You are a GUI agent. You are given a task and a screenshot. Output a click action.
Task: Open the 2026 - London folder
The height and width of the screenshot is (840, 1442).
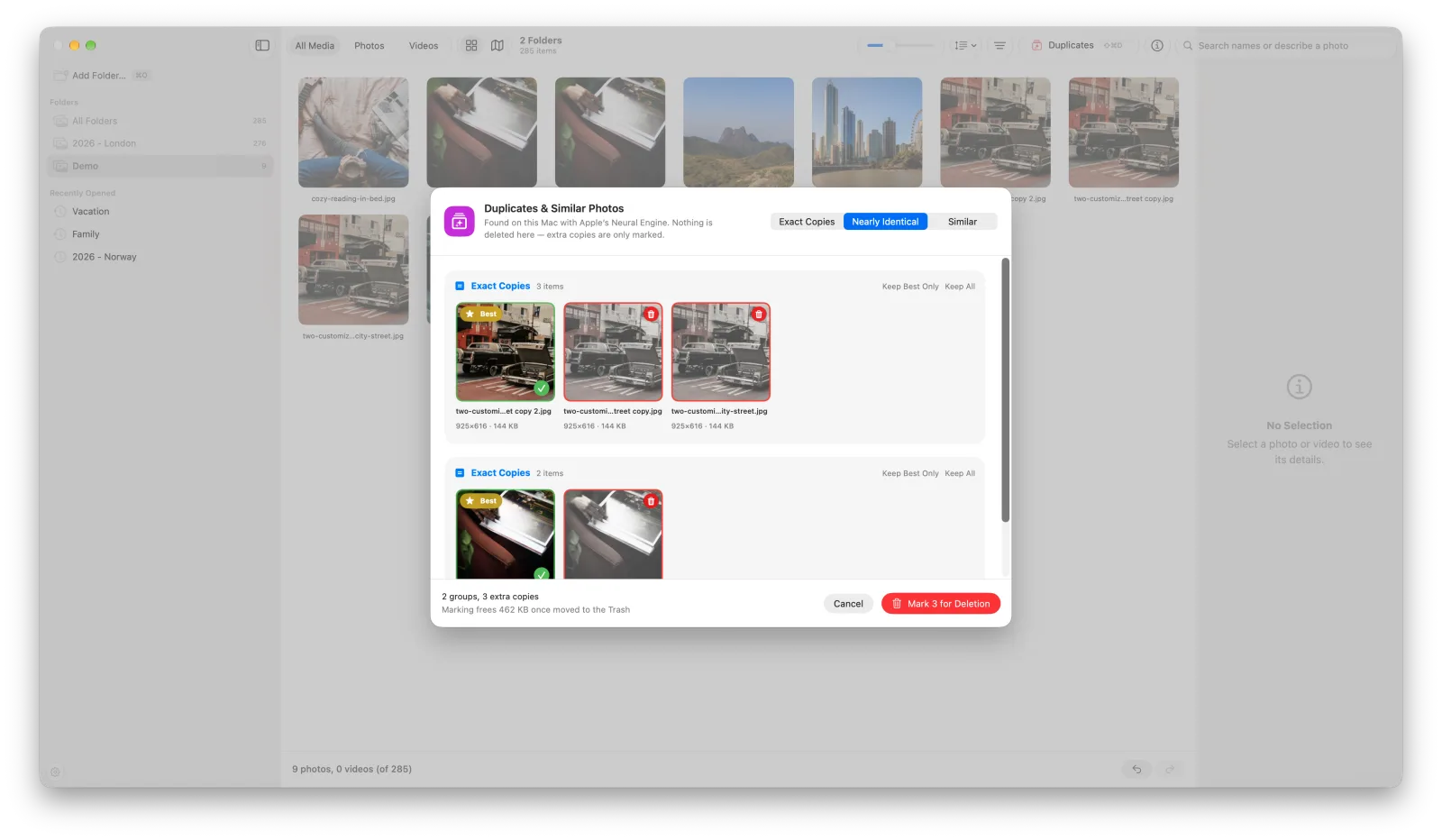click(160, 143)
